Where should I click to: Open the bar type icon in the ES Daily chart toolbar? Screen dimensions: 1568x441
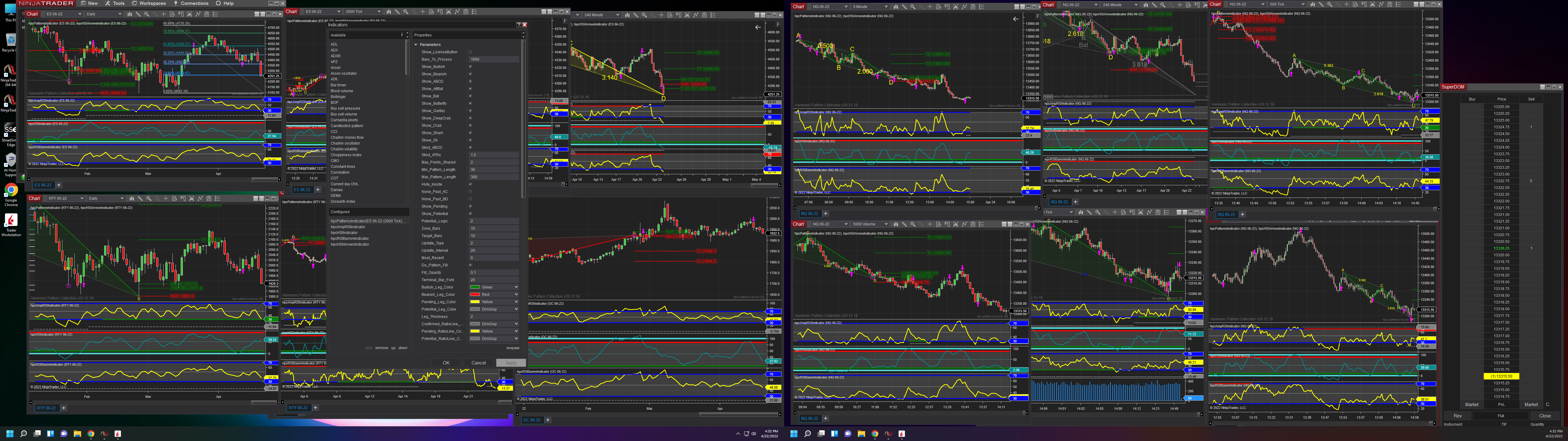pyautogui.click(x=130, y=14)
